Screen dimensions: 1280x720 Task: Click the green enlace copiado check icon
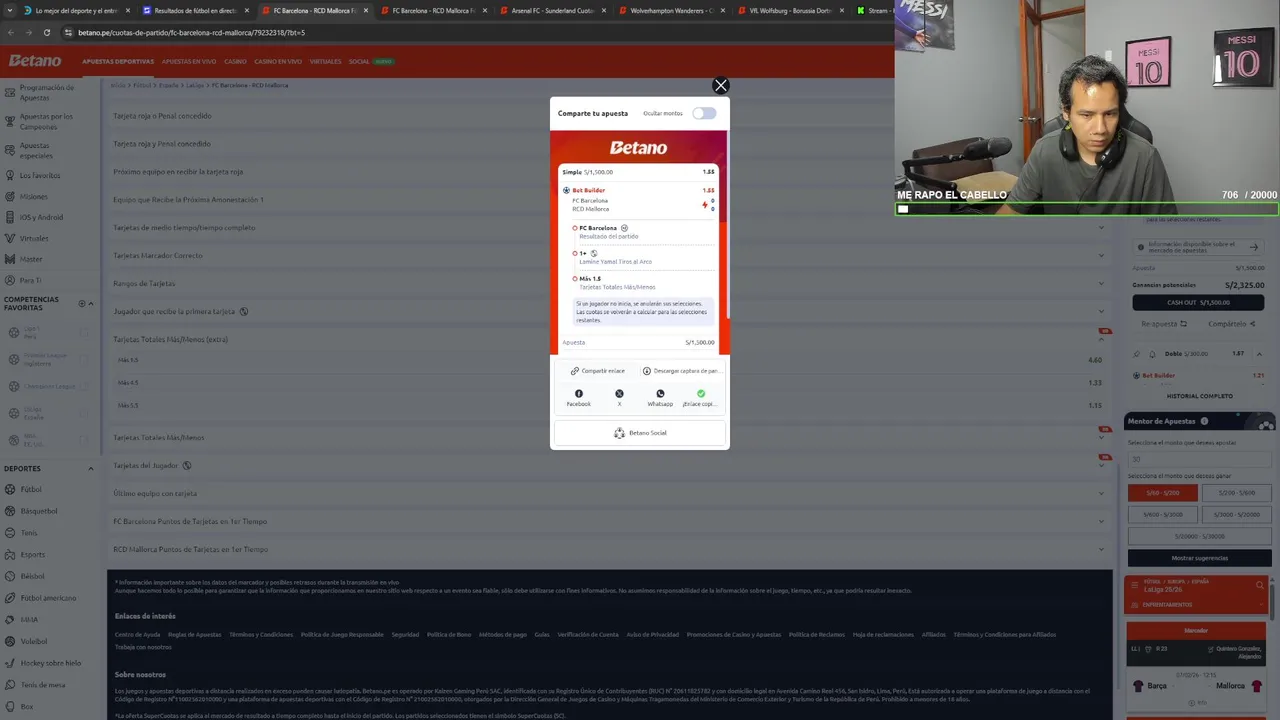701,394
